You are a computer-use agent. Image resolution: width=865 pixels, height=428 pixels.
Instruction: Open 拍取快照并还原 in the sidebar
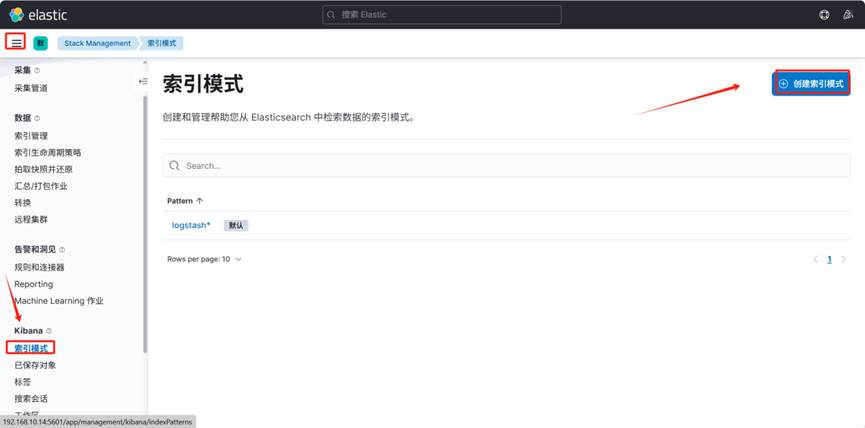point(44,169)
